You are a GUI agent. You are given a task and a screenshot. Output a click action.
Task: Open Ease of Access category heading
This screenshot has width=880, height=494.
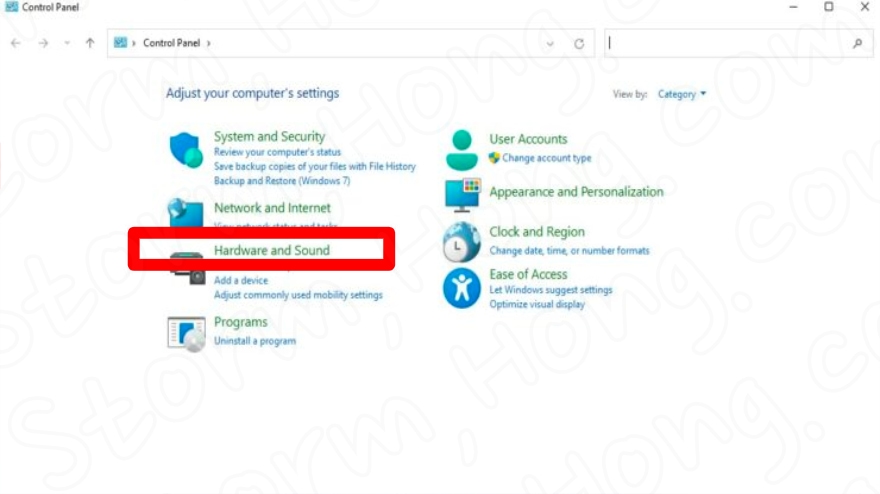(528, 275)
